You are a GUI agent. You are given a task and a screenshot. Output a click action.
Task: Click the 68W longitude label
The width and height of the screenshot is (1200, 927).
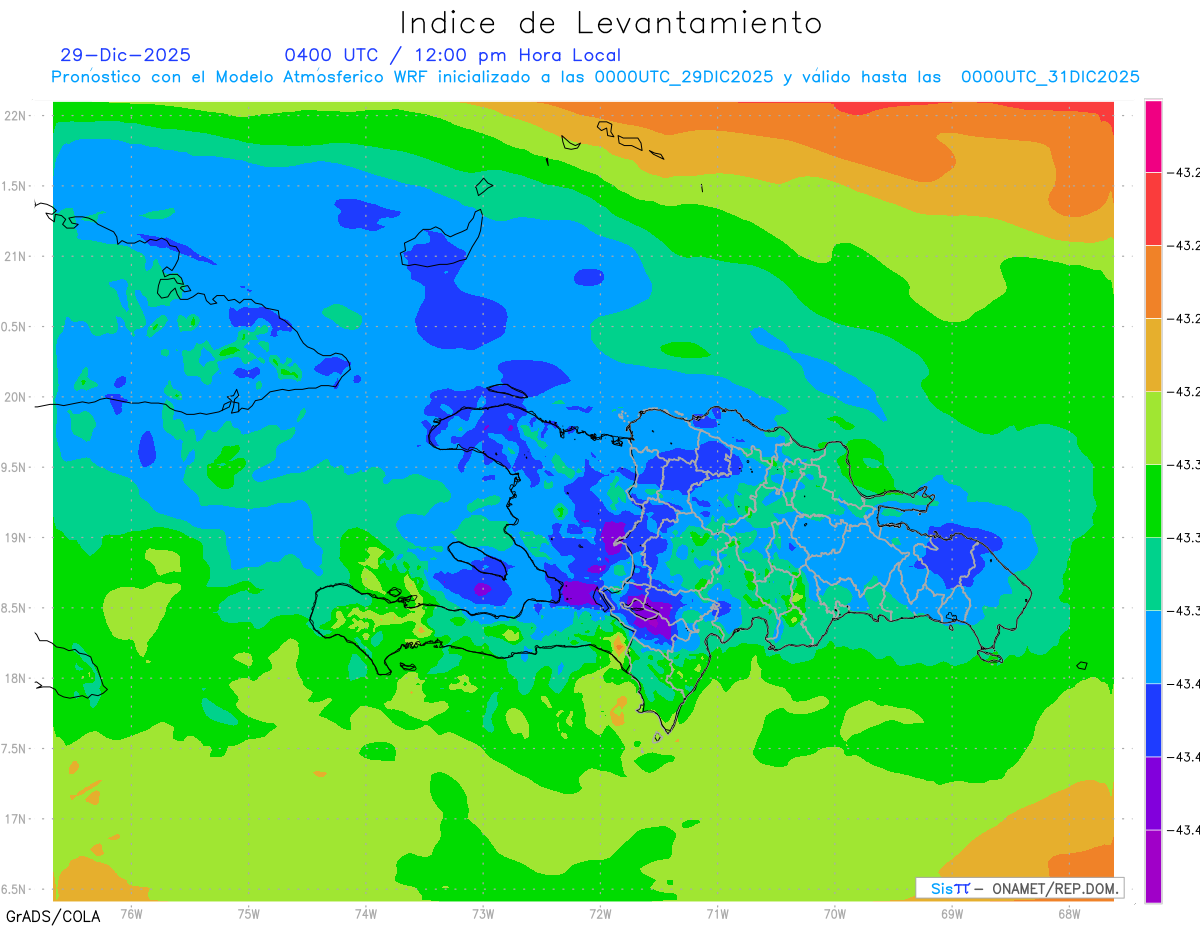click(x=1069, y=913)
